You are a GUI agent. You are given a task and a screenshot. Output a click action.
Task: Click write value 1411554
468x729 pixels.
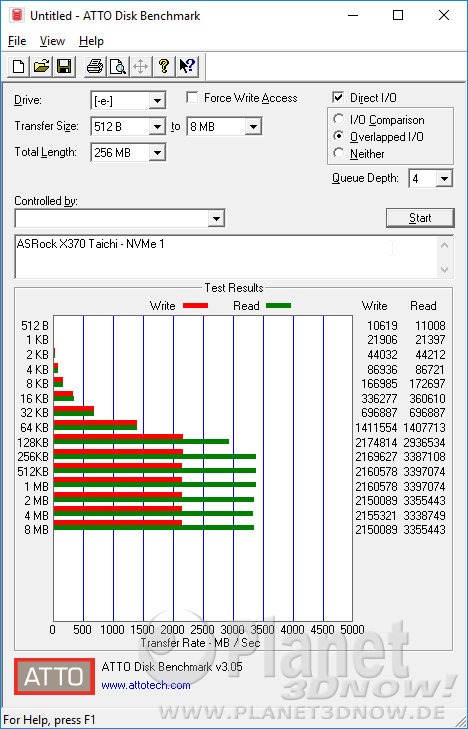[x=376, y=427]
